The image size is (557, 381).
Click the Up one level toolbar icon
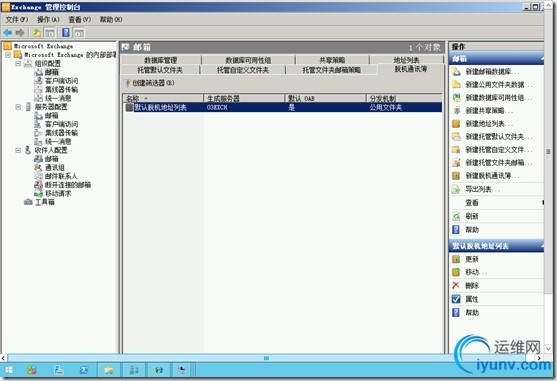tap(36, 33)
